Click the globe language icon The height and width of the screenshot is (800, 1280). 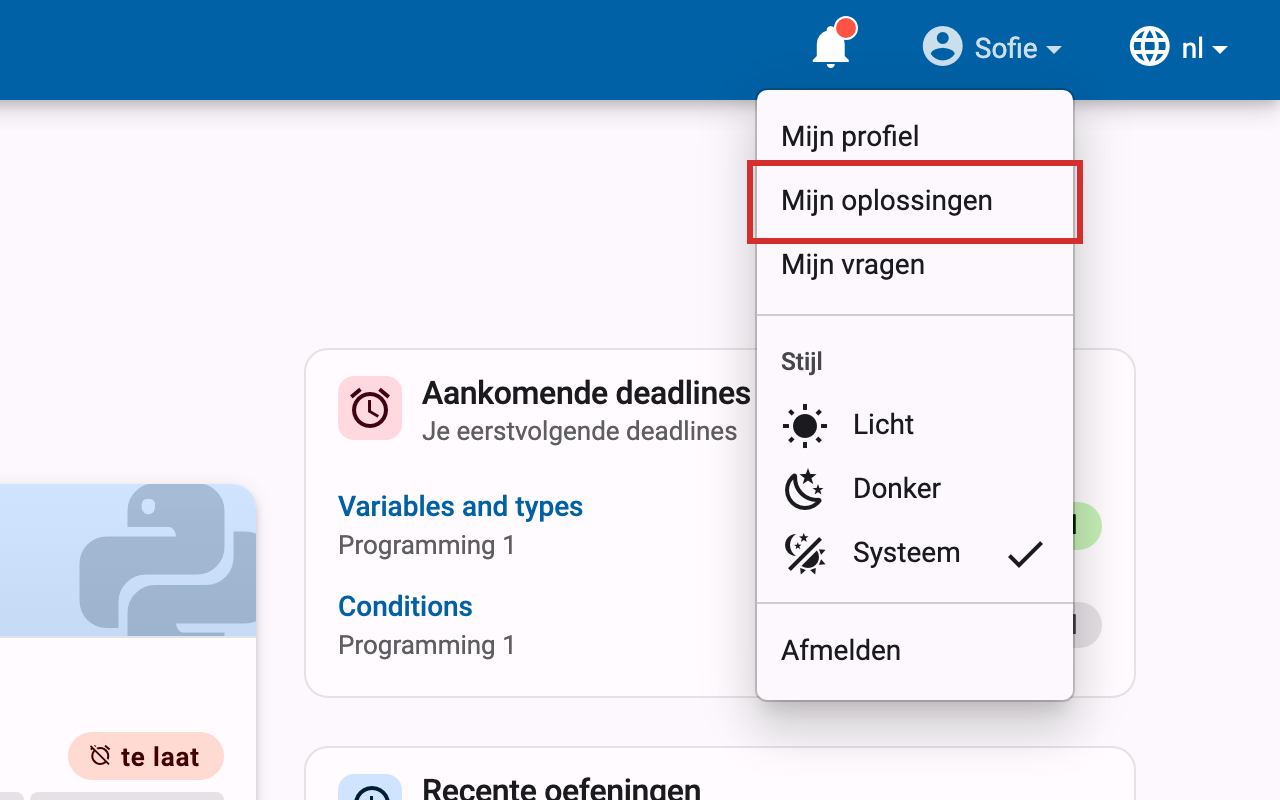(x=1149, y=46)
